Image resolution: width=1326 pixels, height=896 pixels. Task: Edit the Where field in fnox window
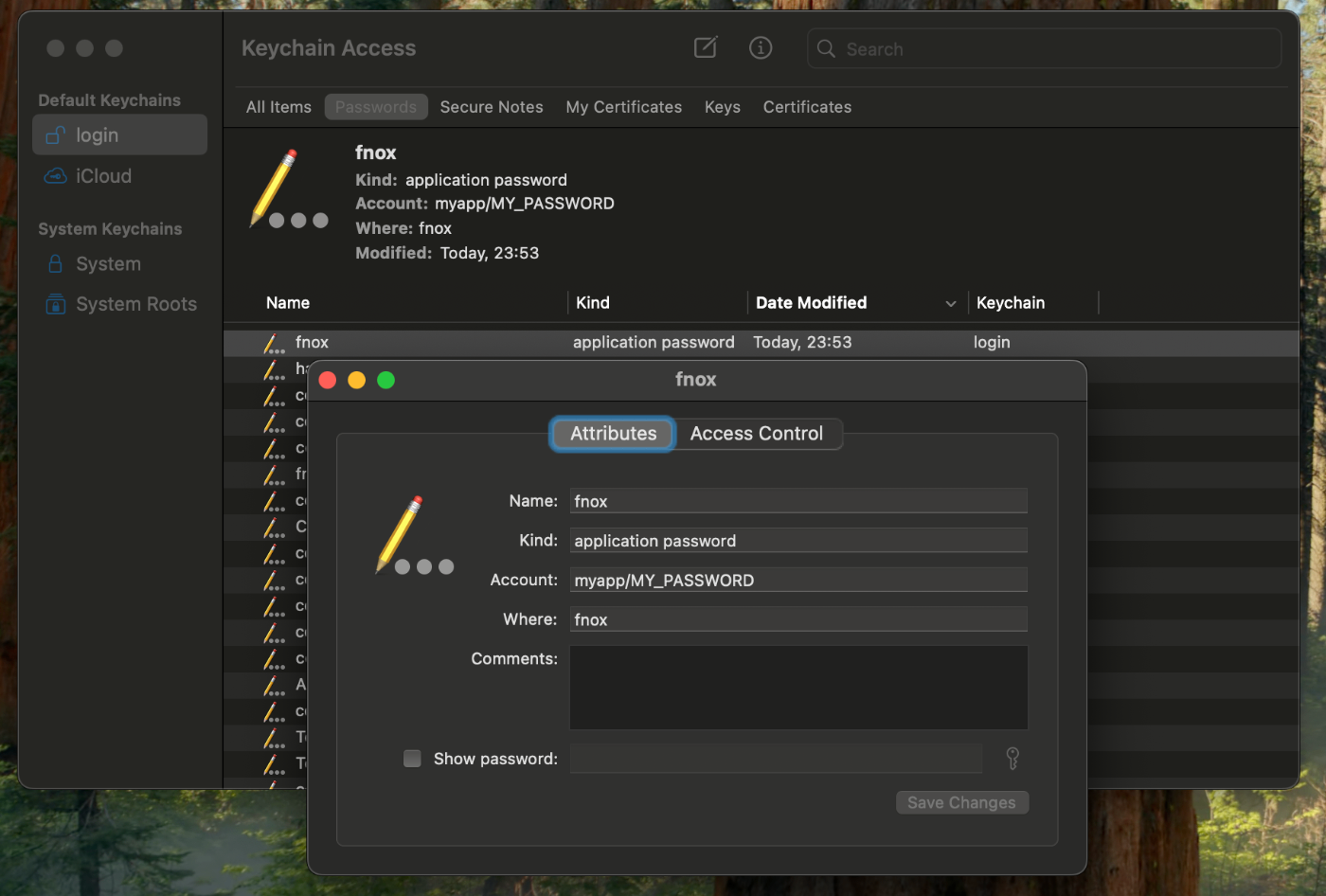pos(798,619)
